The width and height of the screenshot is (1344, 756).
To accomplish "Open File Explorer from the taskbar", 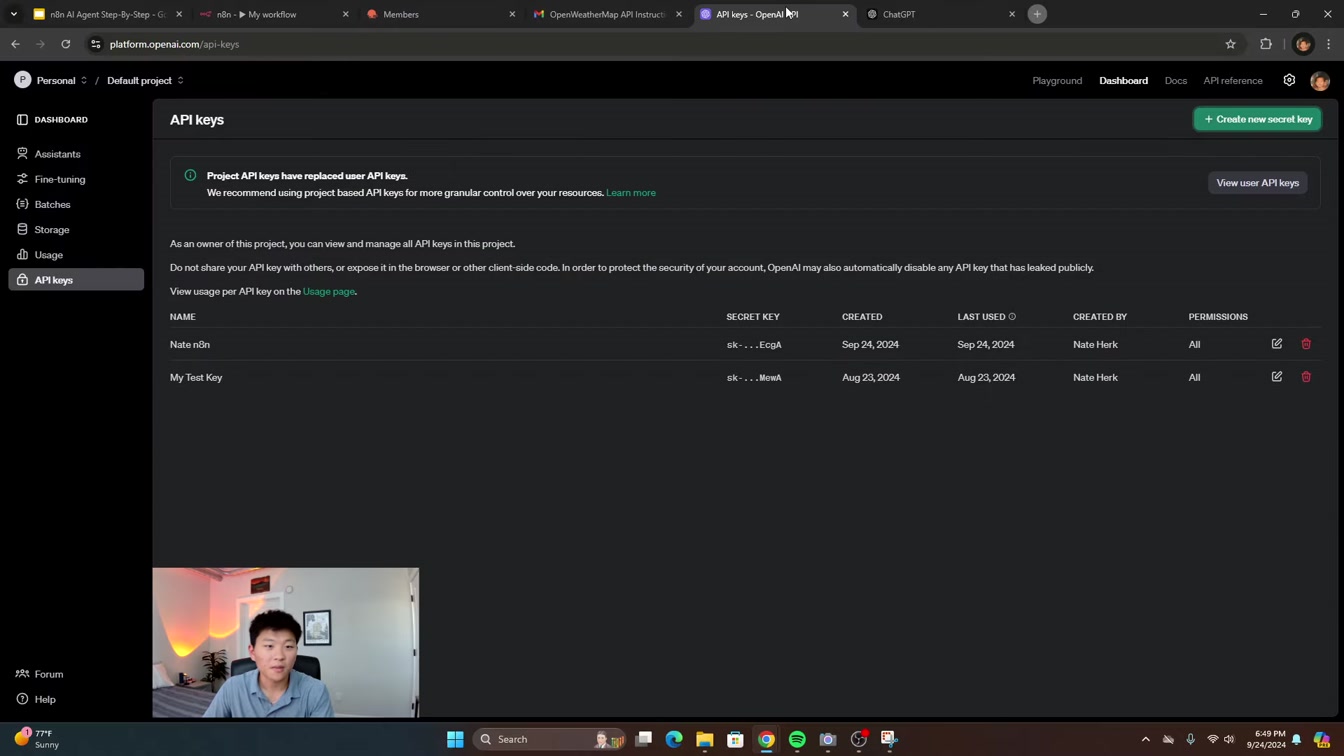I will [x=705, y=739].
